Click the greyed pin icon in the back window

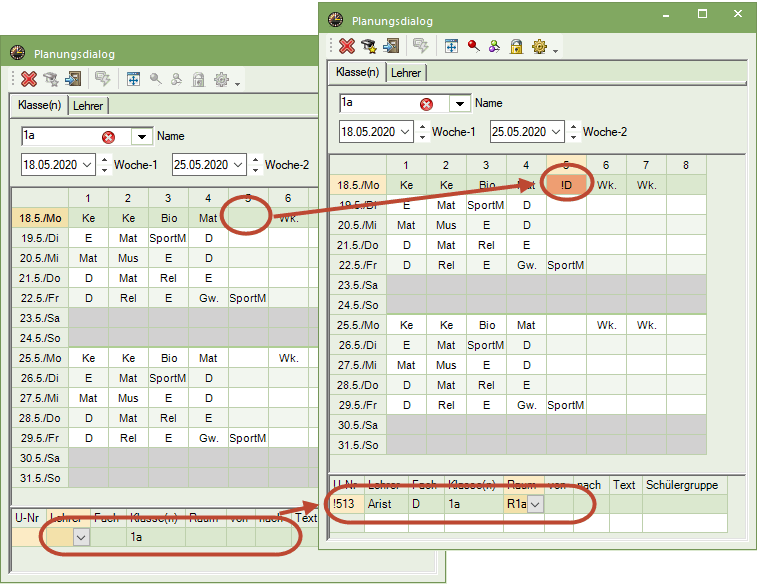[155, 79]
